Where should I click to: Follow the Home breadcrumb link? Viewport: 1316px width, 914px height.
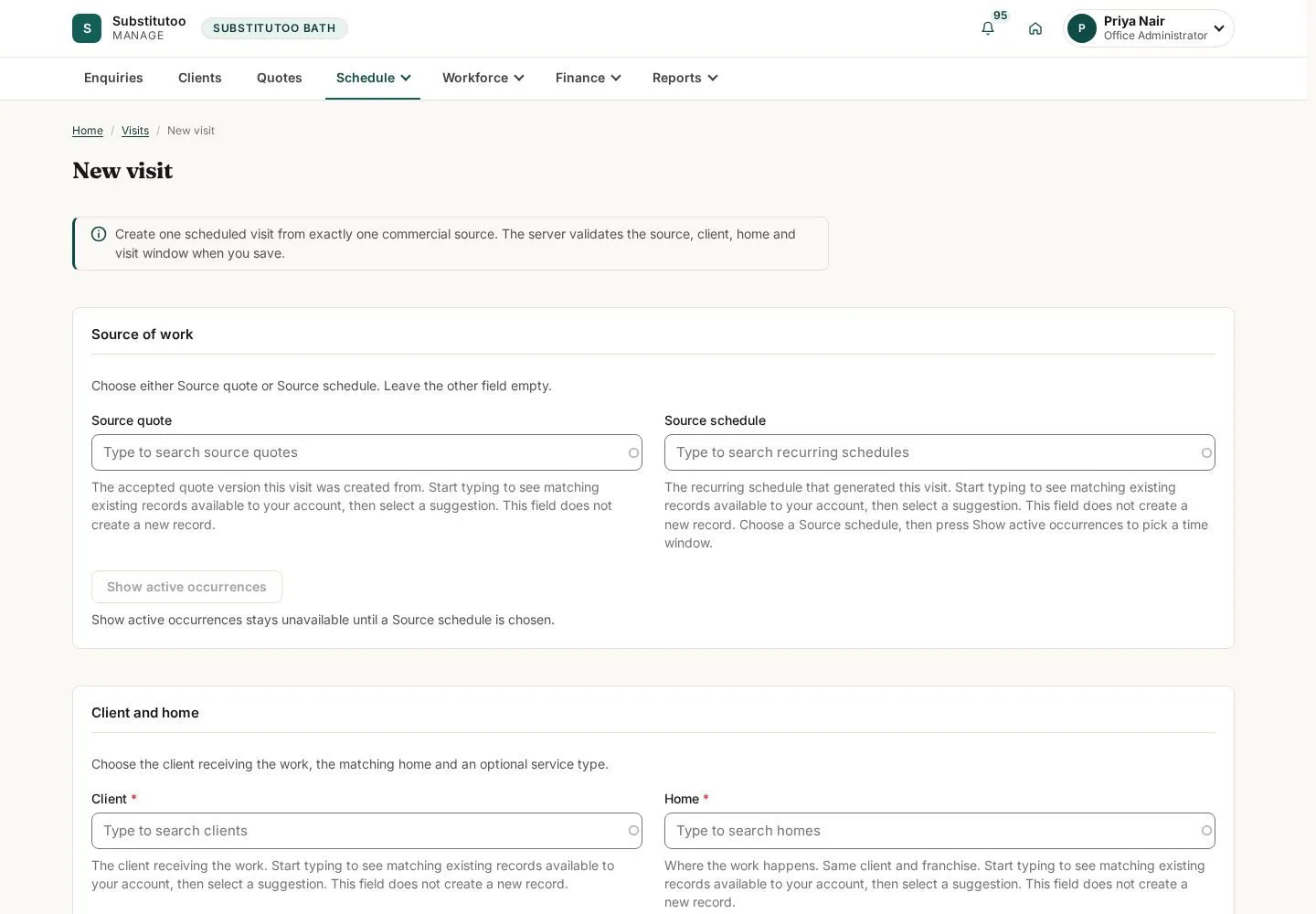coord(88,131)
